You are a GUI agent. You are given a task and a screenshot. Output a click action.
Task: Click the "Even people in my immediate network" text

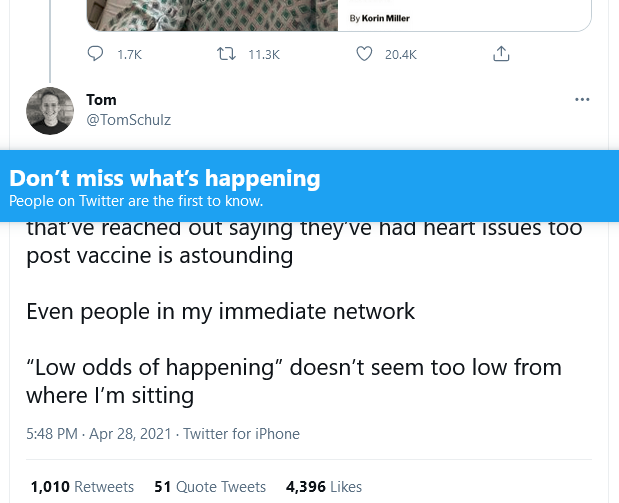tap(220, 311)
